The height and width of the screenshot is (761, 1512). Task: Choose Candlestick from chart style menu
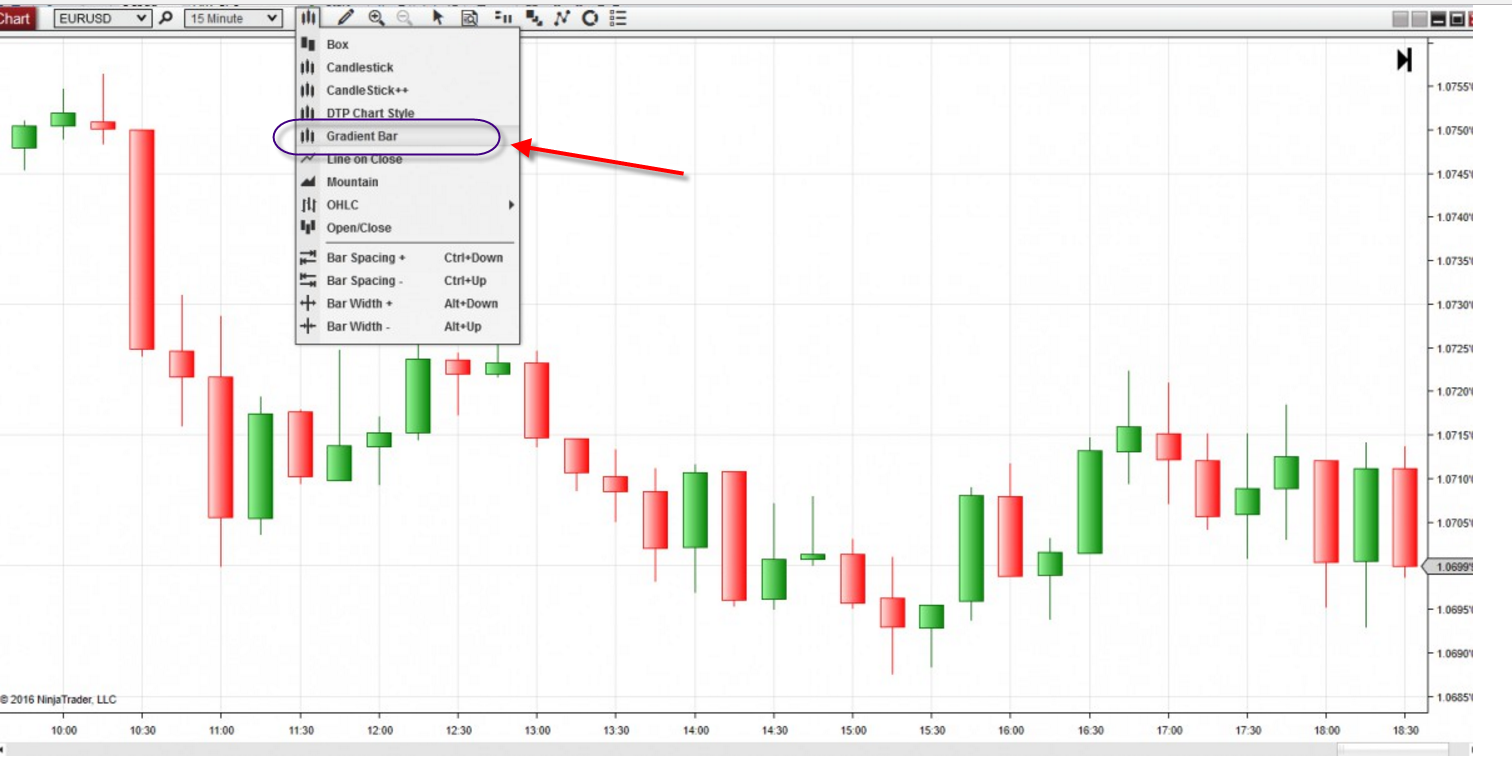(x=360, y=67)
